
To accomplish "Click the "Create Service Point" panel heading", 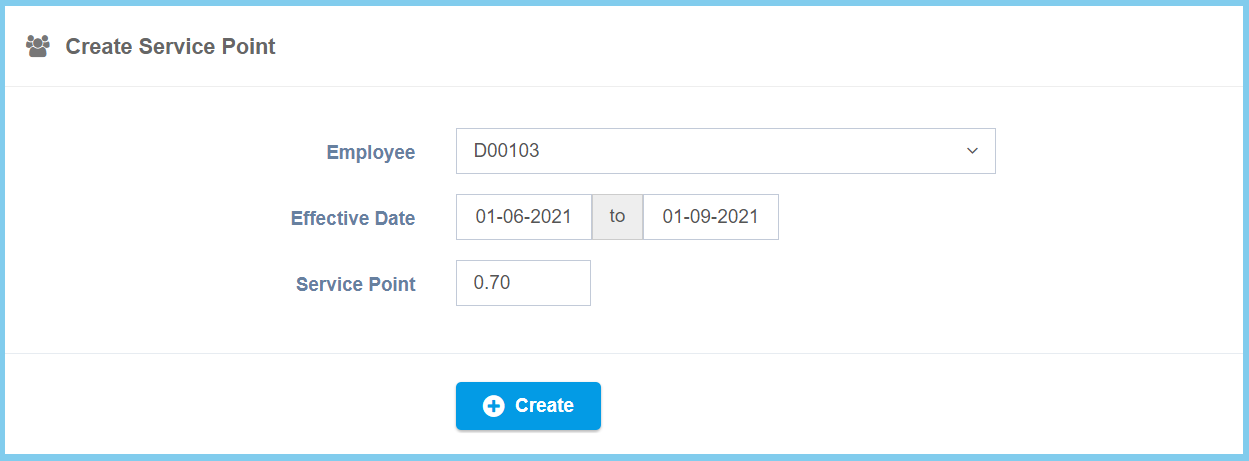I will tap(170, 46).
